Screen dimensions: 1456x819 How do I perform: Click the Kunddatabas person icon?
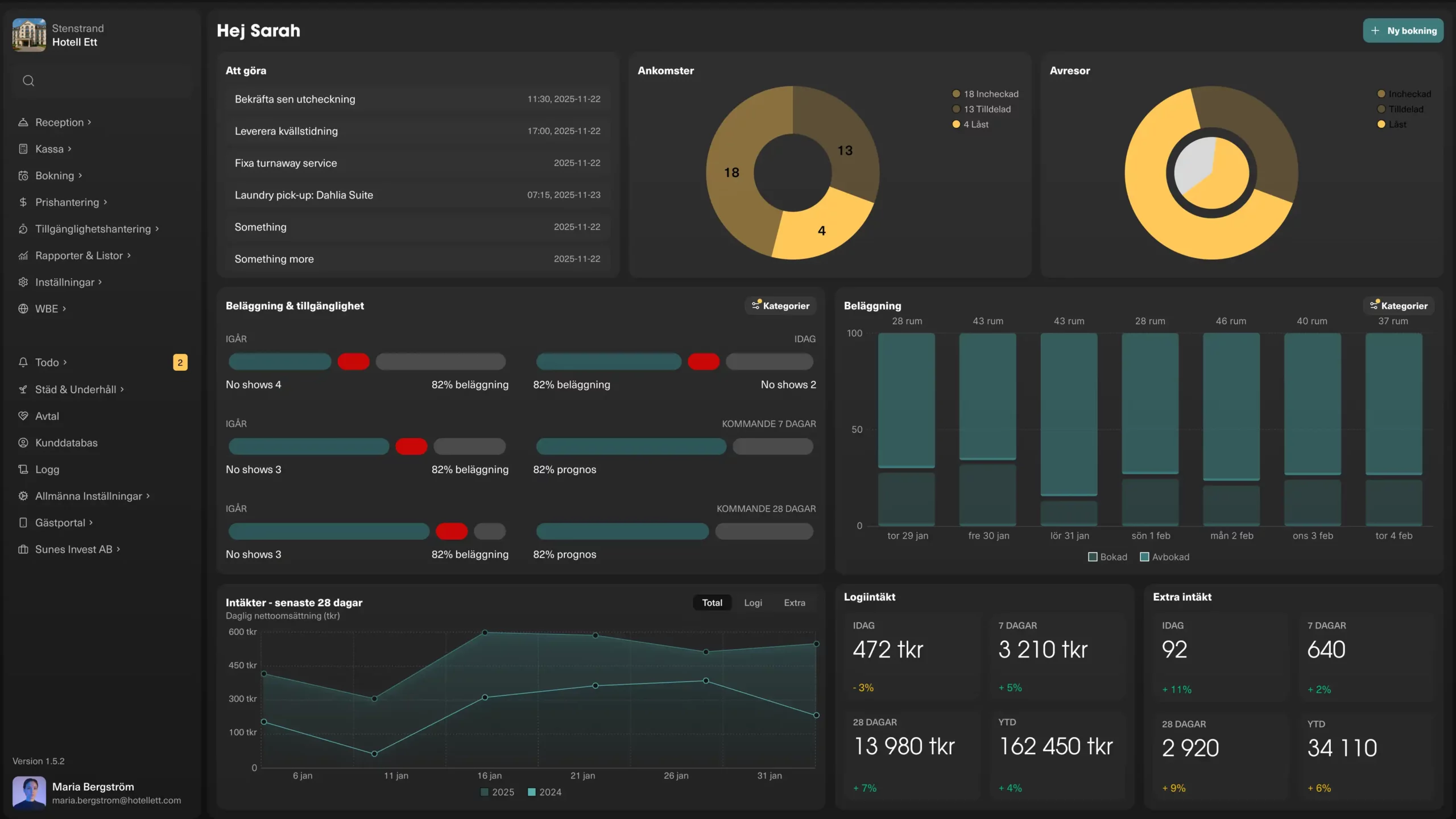pos(23,443)
